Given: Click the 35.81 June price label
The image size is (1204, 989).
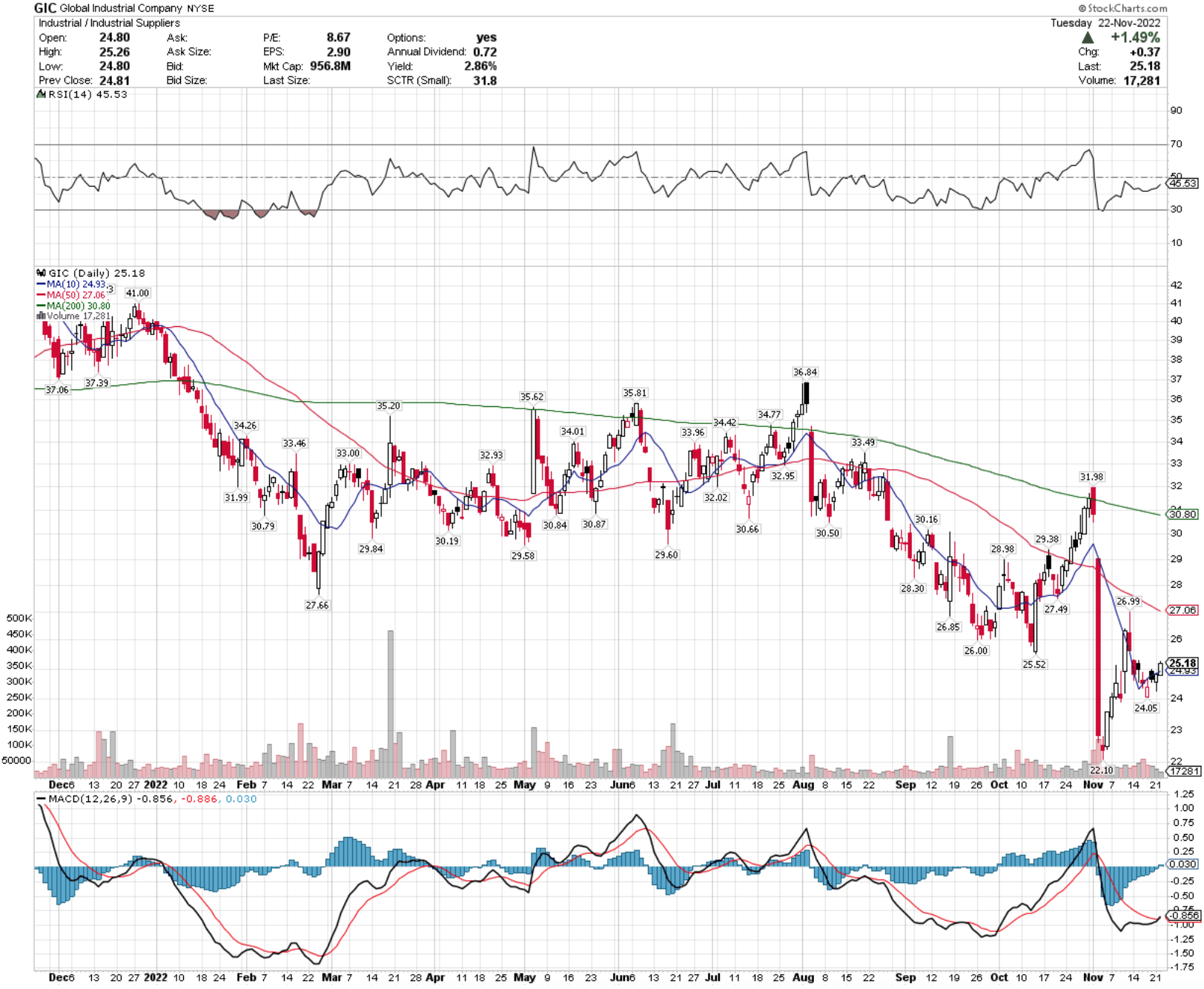Looking at the screenshot, I should tap(635, 393).
